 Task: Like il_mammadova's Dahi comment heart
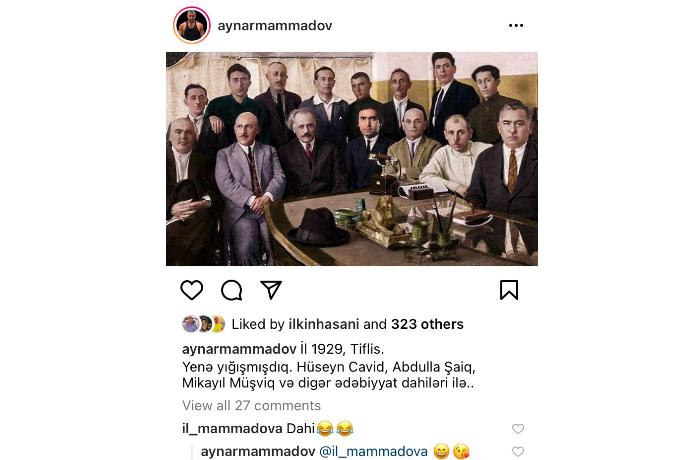click(518, 429)
